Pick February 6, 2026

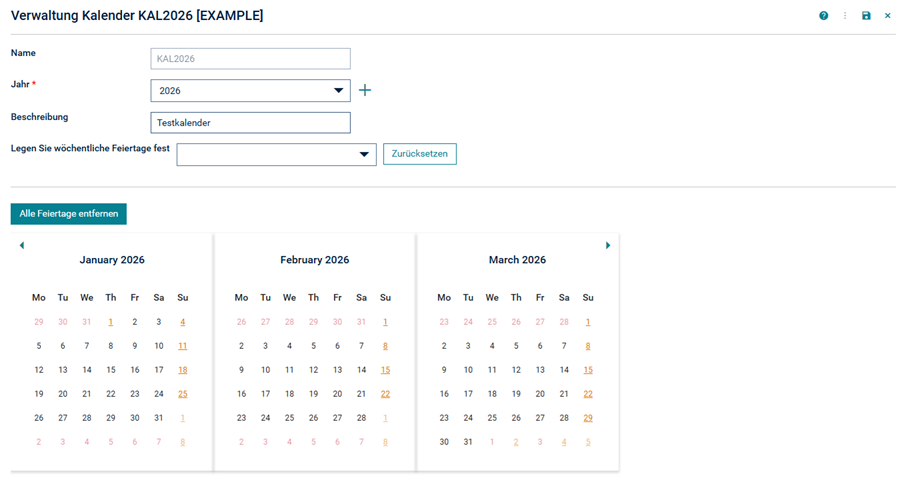(338, 346)
